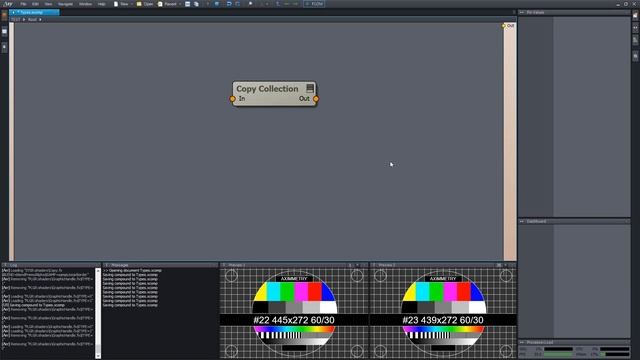
Task: Click the middle header icon in Preview 1
Action: 358,265
